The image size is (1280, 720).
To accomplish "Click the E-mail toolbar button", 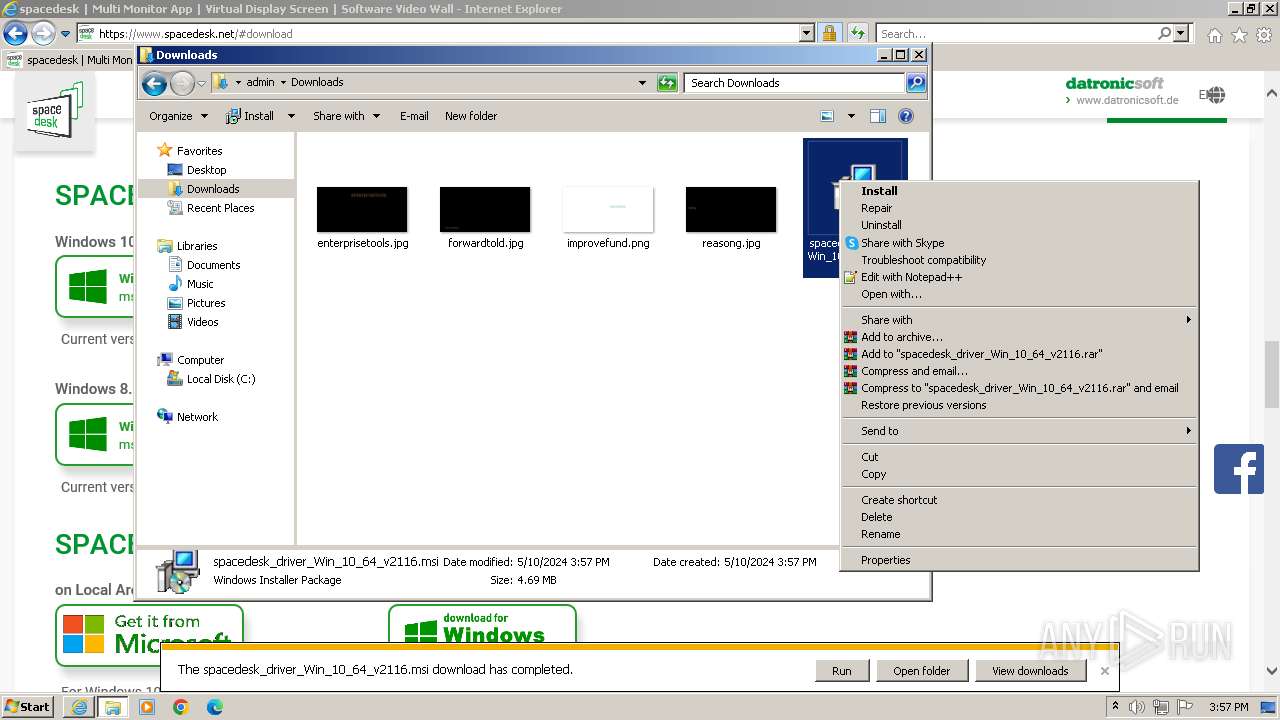I will tap(414, 116).
